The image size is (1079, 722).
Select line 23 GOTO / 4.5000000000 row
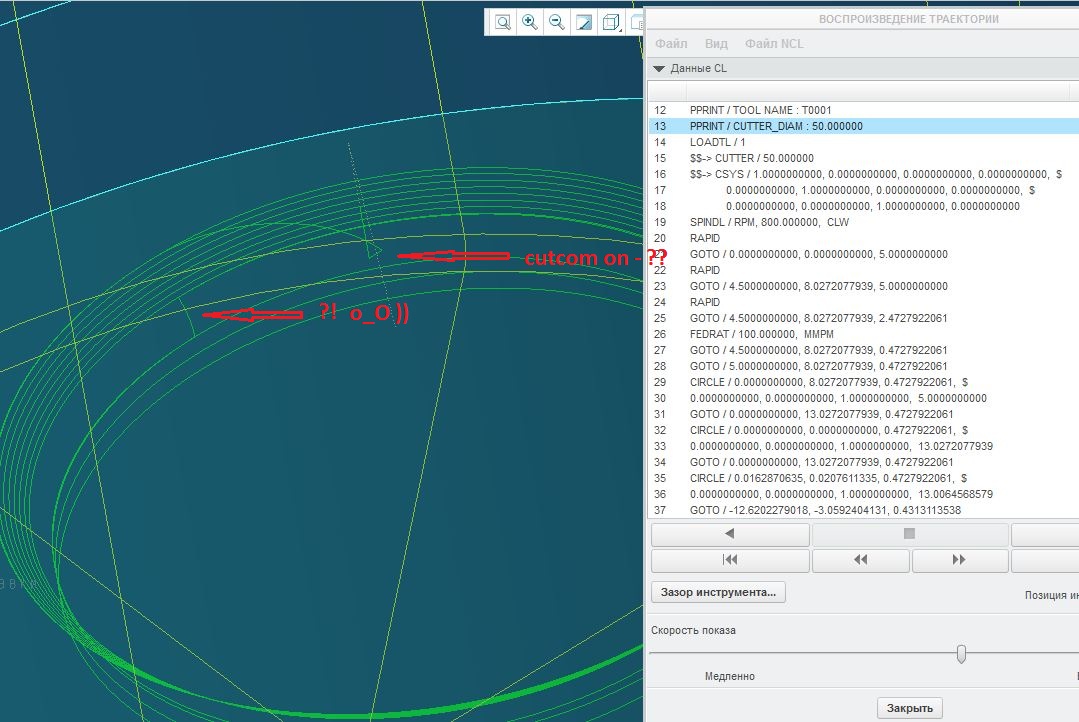tap(864, 286)
